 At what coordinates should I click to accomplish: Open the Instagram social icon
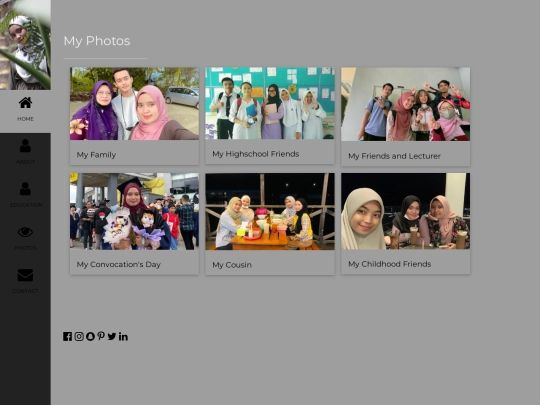(79, 336)
